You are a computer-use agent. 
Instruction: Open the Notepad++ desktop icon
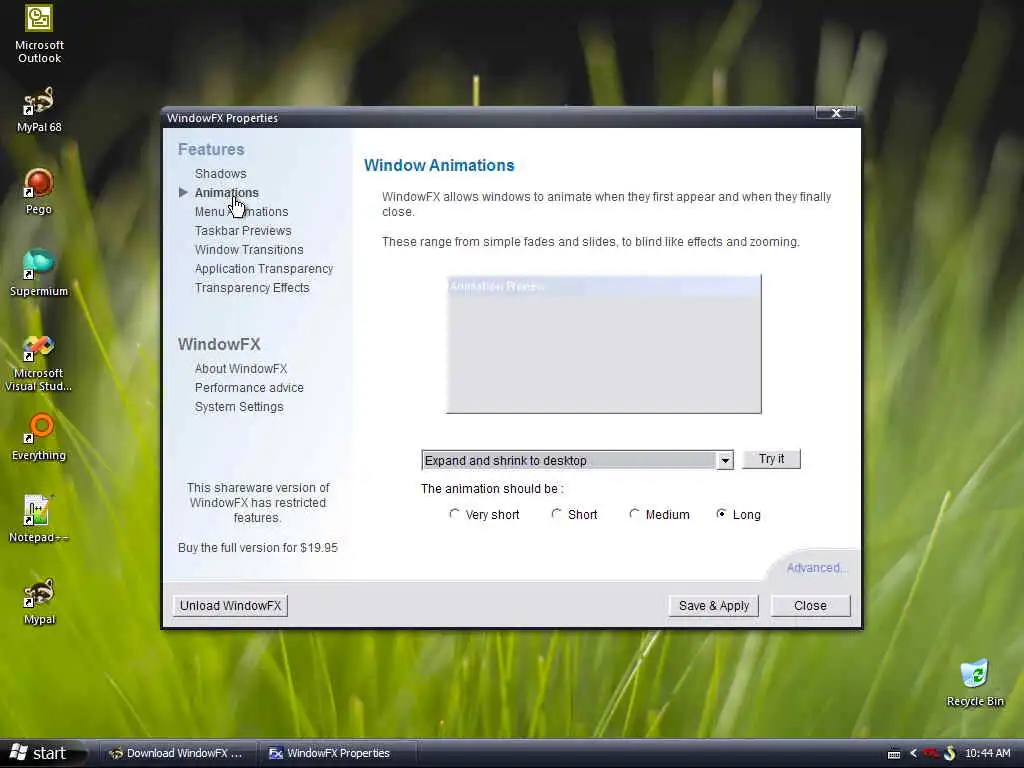point(39,520)
